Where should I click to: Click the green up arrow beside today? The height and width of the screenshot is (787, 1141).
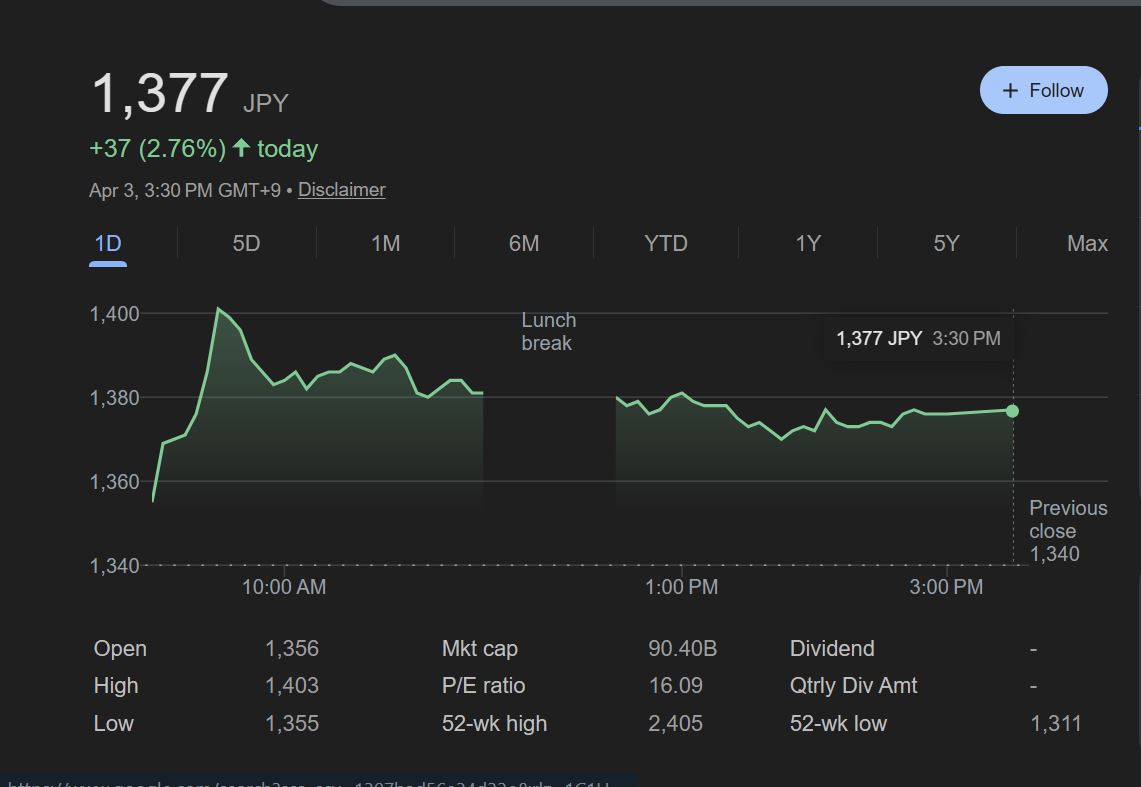point(241,148)
